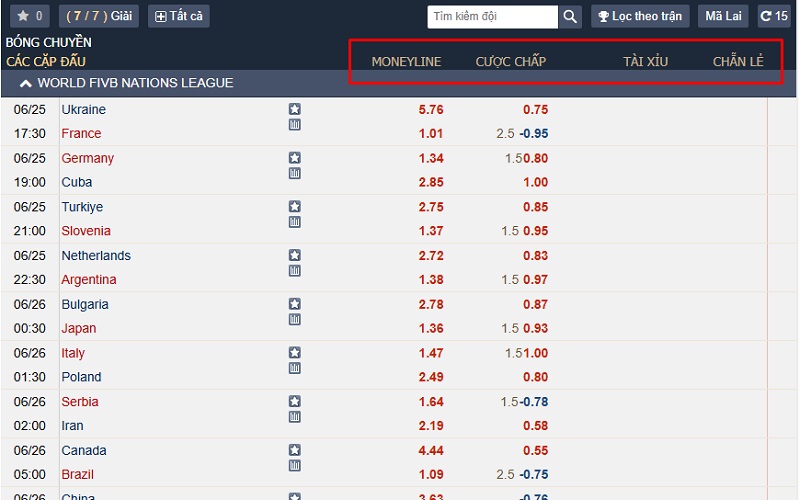Open the Mã Lai odds type dropdown
The width and height of the screenshot is (800, 500).
(x=724, y=16)
